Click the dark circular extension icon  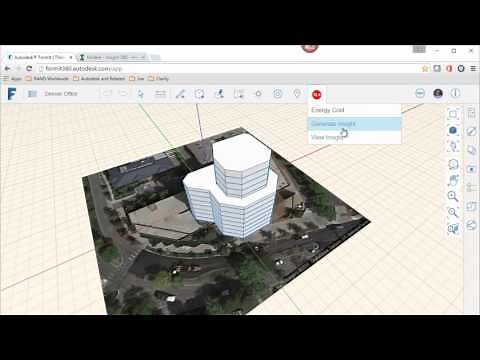(x=461, y=69)
